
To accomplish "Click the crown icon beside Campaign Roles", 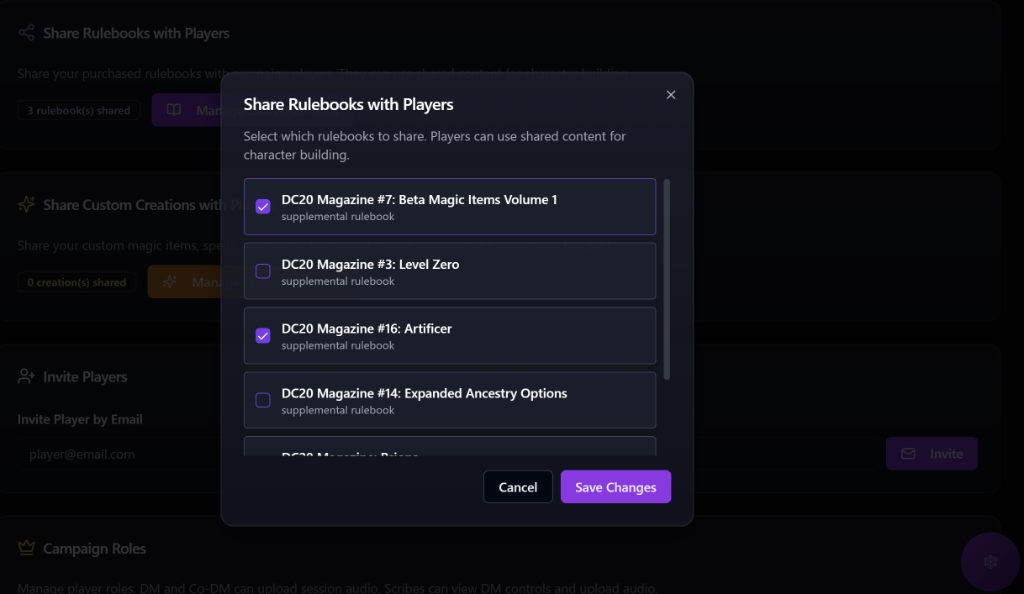I will [26, 548].
